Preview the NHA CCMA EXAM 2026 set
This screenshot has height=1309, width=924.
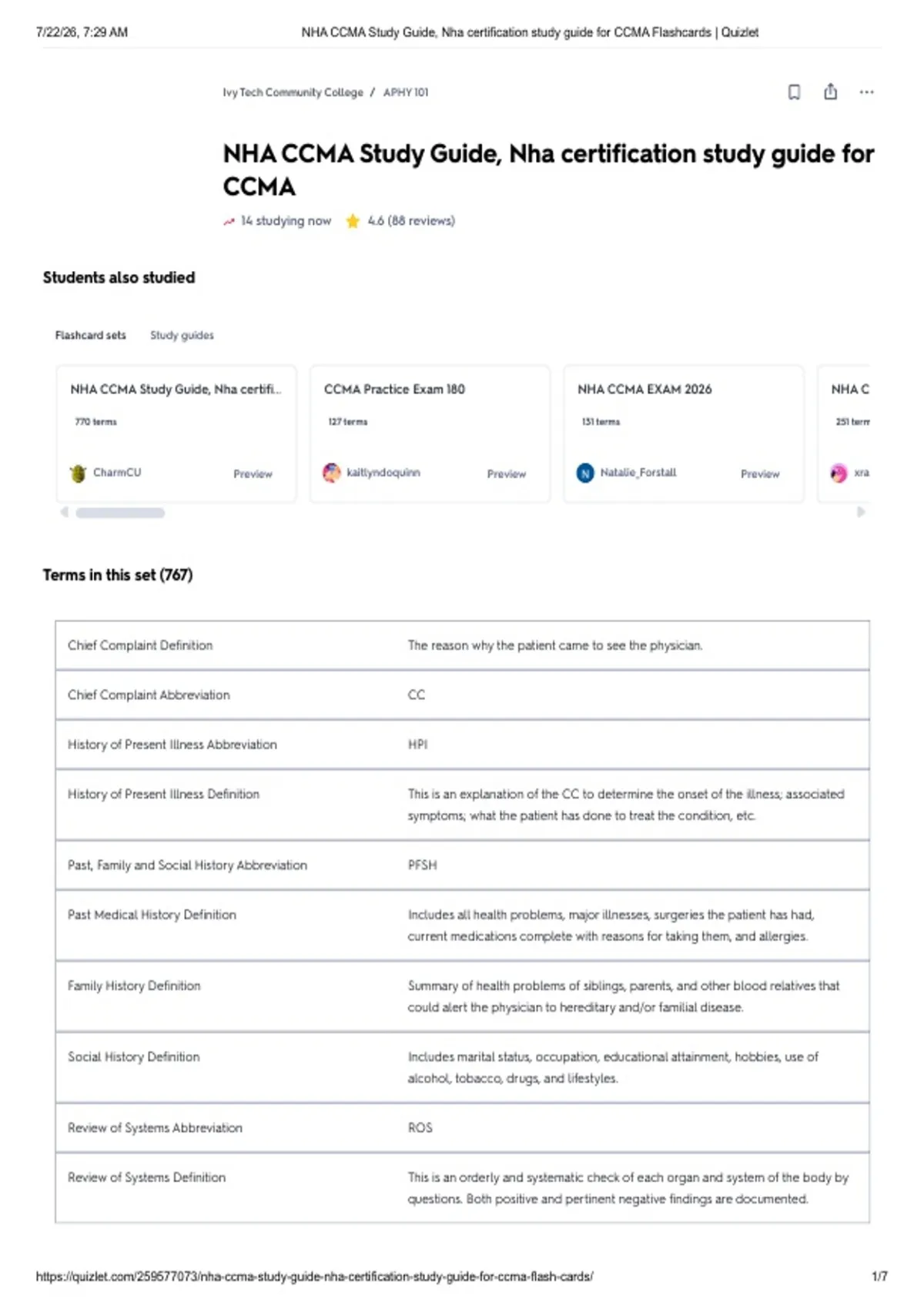[x=760, y=474]
